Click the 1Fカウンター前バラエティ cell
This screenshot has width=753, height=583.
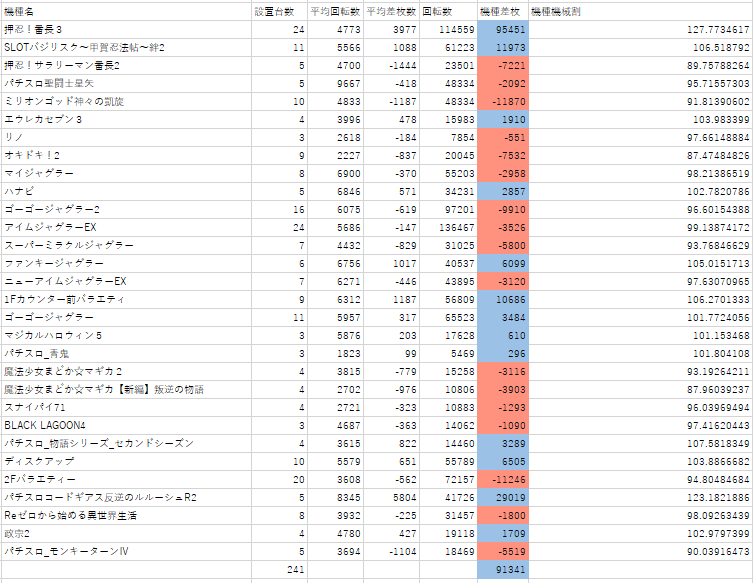point(126,300)
